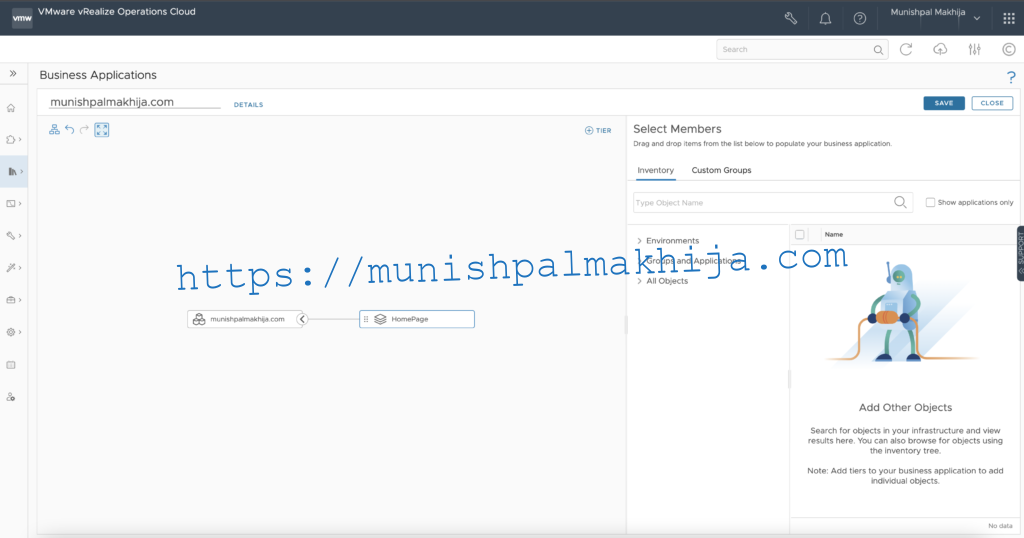Click the Business Applications page title
The image size is (1024, 538).
pyautogui.click(x=98, y=75)
